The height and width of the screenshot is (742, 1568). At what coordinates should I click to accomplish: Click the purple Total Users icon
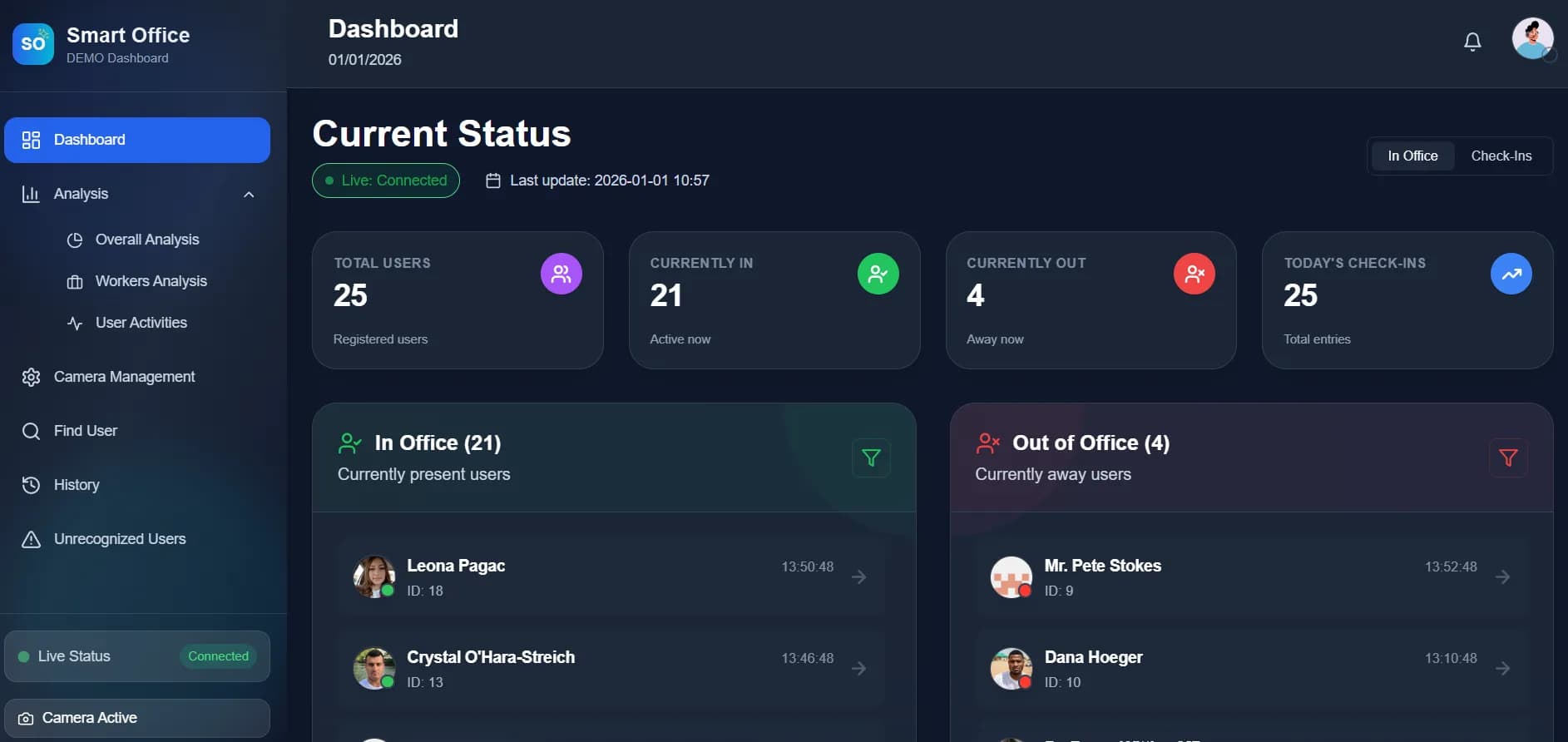click(x=561, y=274)
